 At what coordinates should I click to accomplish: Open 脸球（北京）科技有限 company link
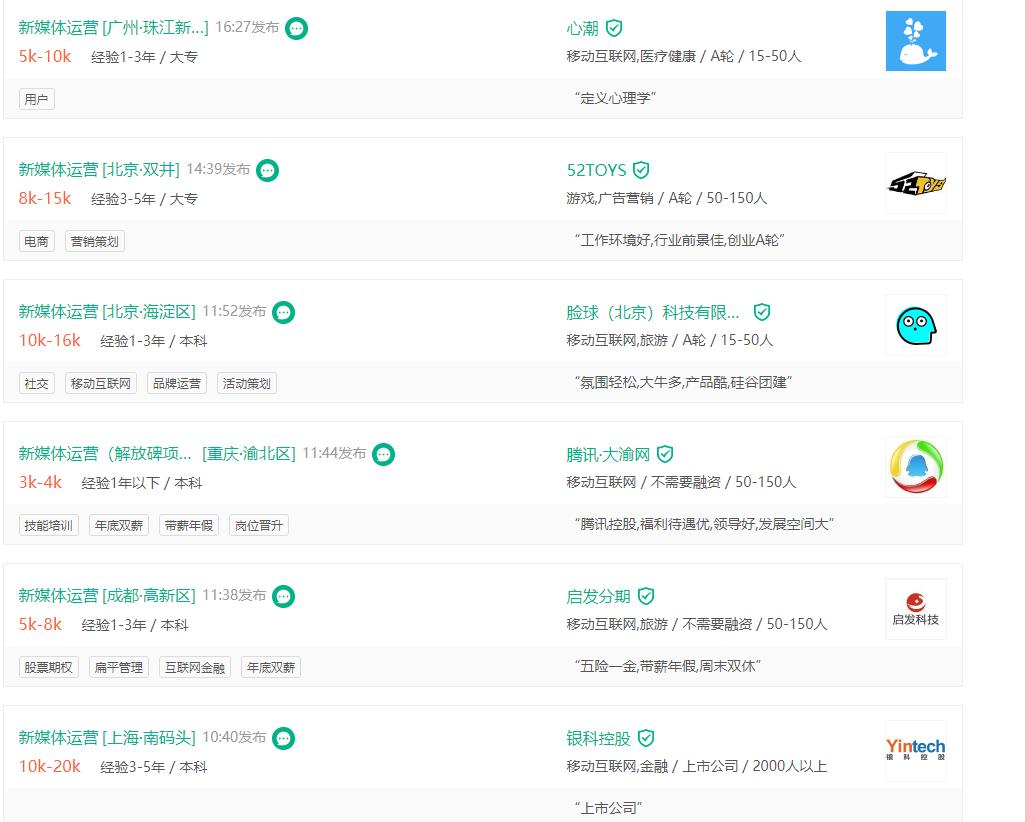[653, 312]
